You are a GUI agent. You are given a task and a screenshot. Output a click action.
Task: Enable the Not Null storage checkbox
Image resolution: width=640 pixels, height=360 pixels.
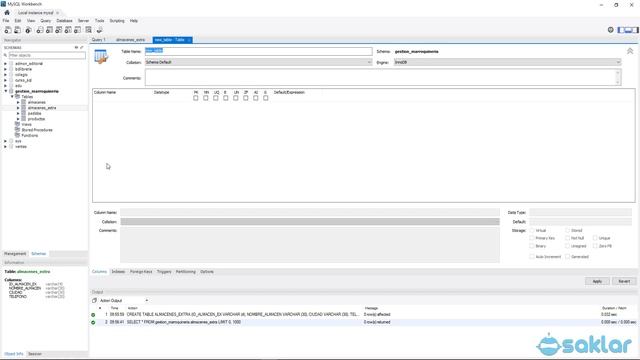point(567,238)
